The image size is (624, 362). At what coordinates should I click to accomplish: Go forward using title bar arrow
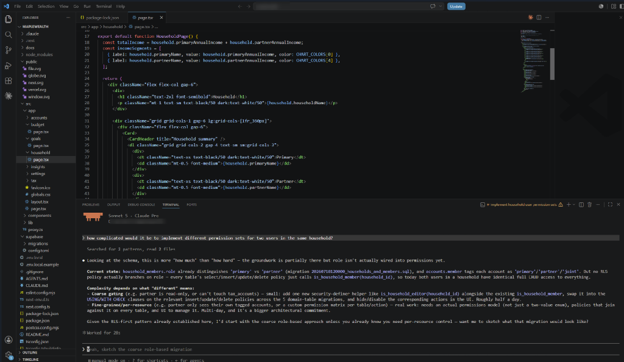249,6
